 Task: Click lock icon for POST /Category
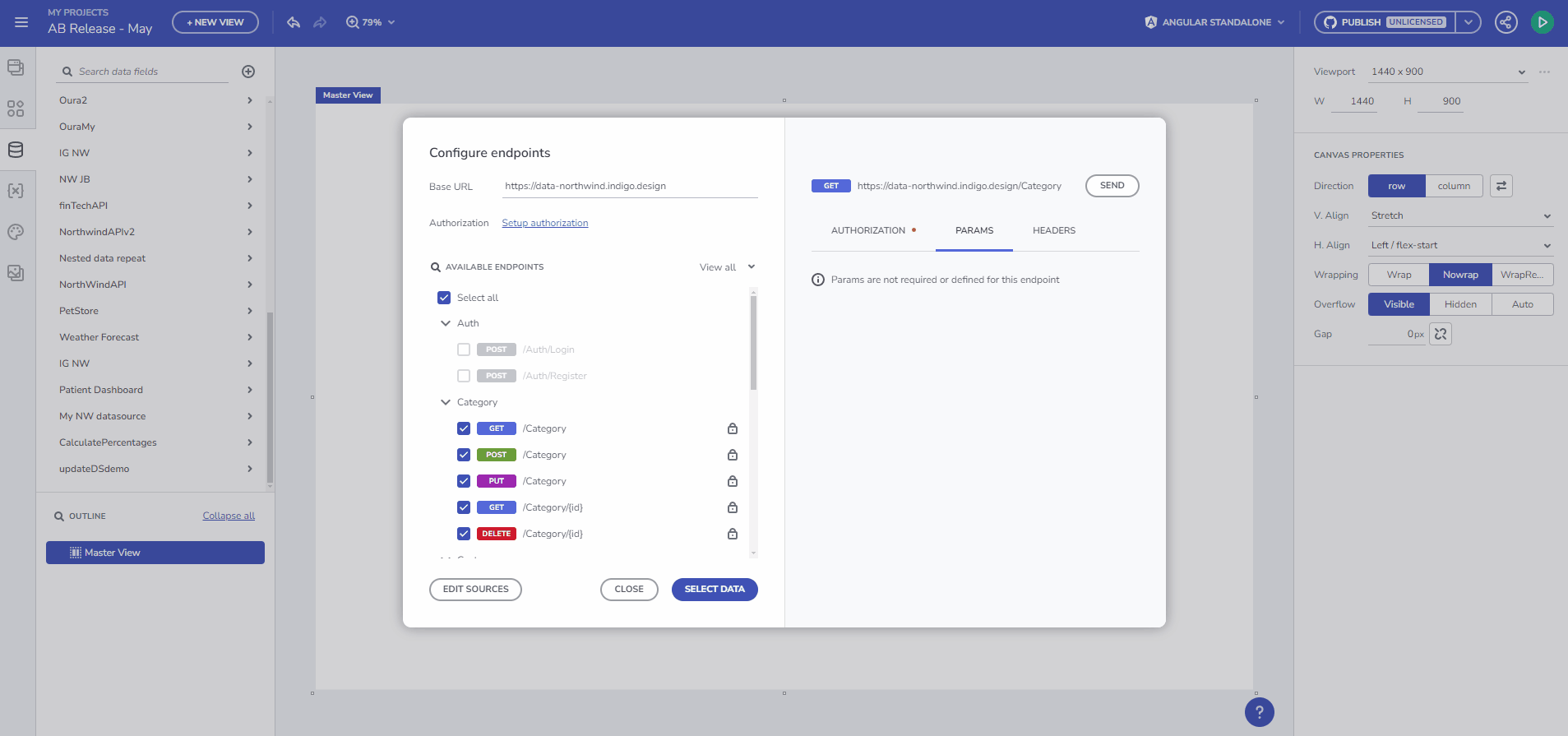click(733, 455)
